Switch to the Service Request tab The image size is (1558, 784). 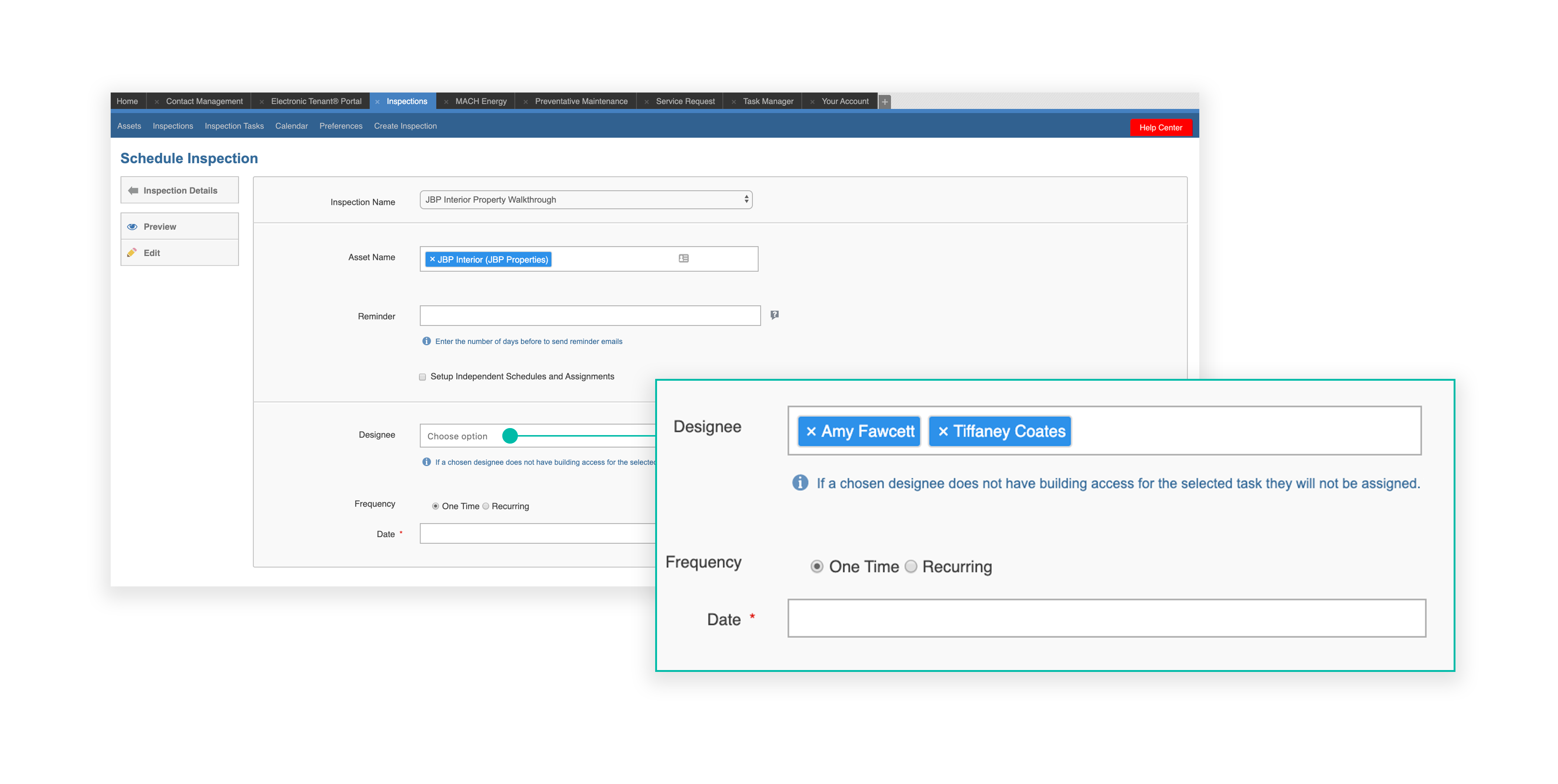(x=685, y=101)
